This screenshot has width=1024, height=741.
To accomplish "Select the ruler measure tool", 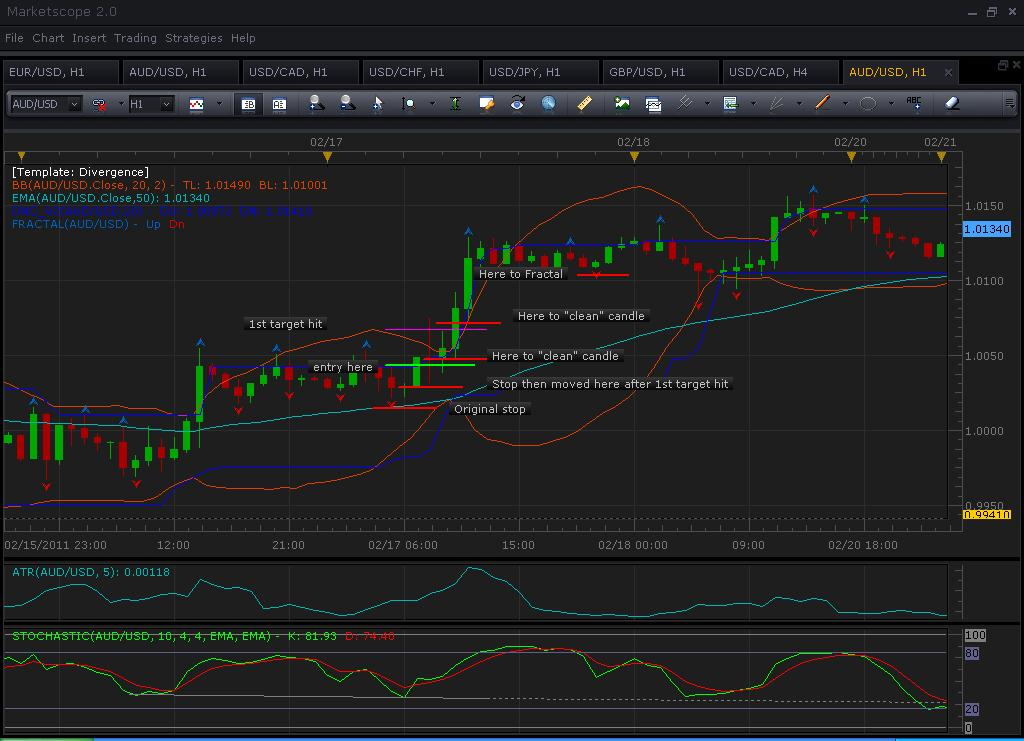I will (584, 103).
